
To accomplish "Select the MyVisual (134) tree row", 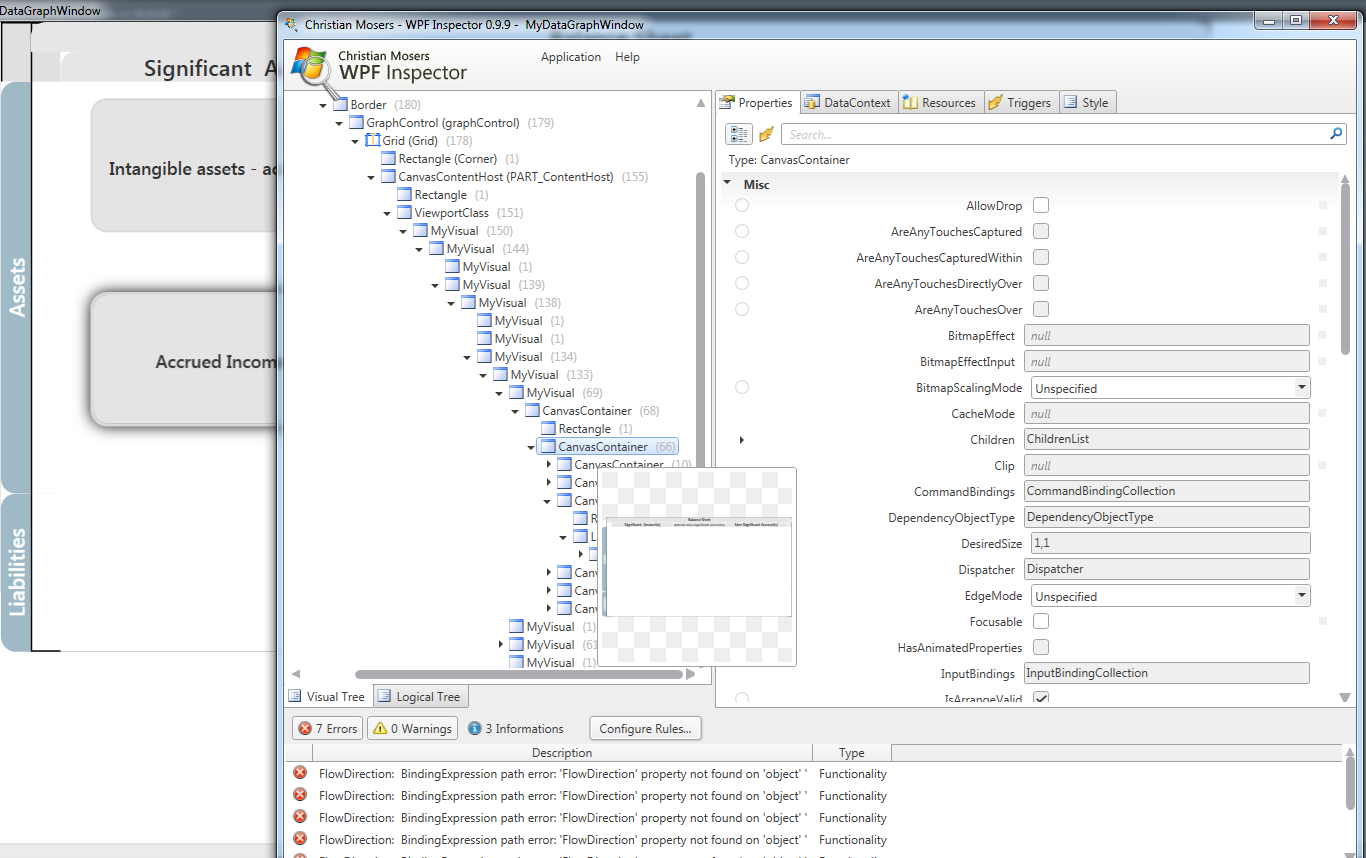I will (528, 357).
